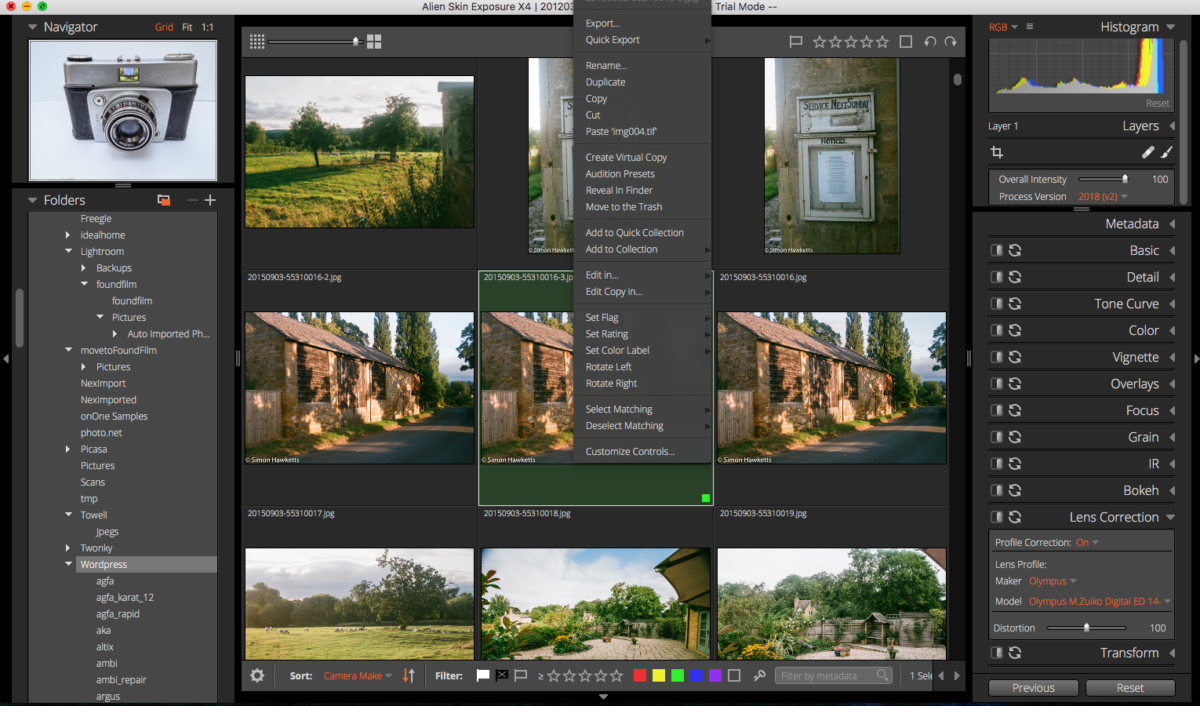Click the Previous button

coord(1033,688)
